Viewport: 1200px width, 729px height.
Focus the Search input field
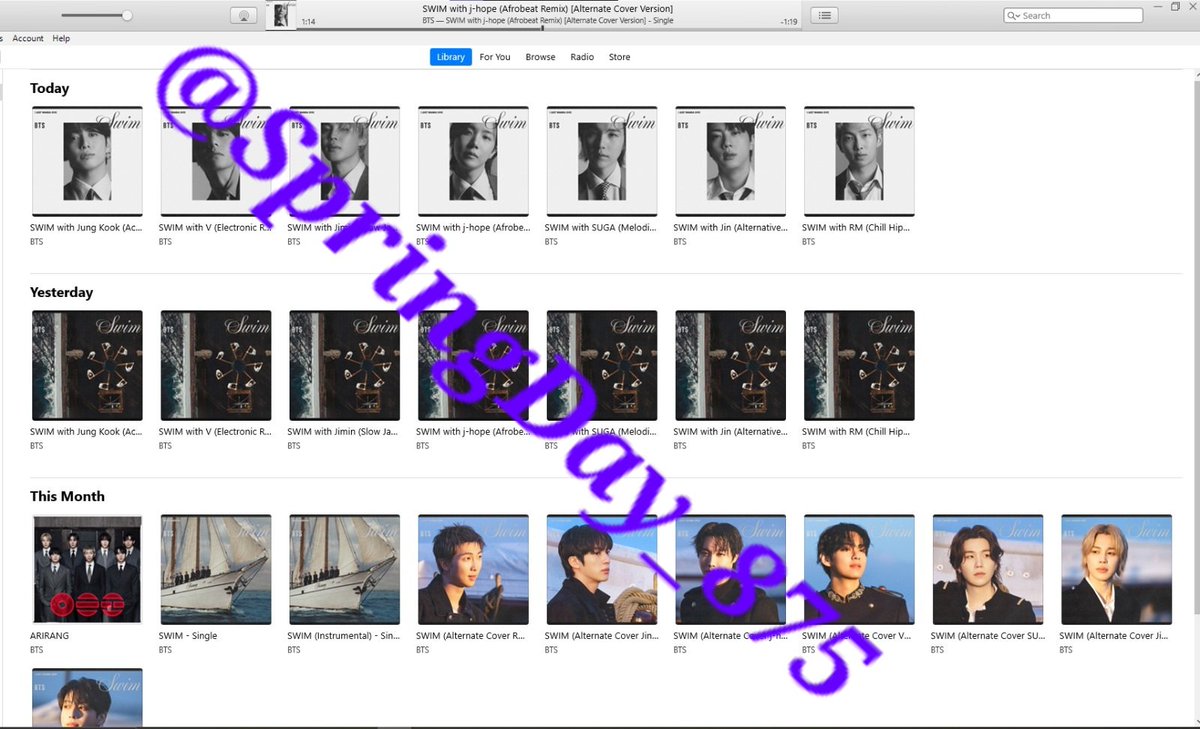[1073, 16]
